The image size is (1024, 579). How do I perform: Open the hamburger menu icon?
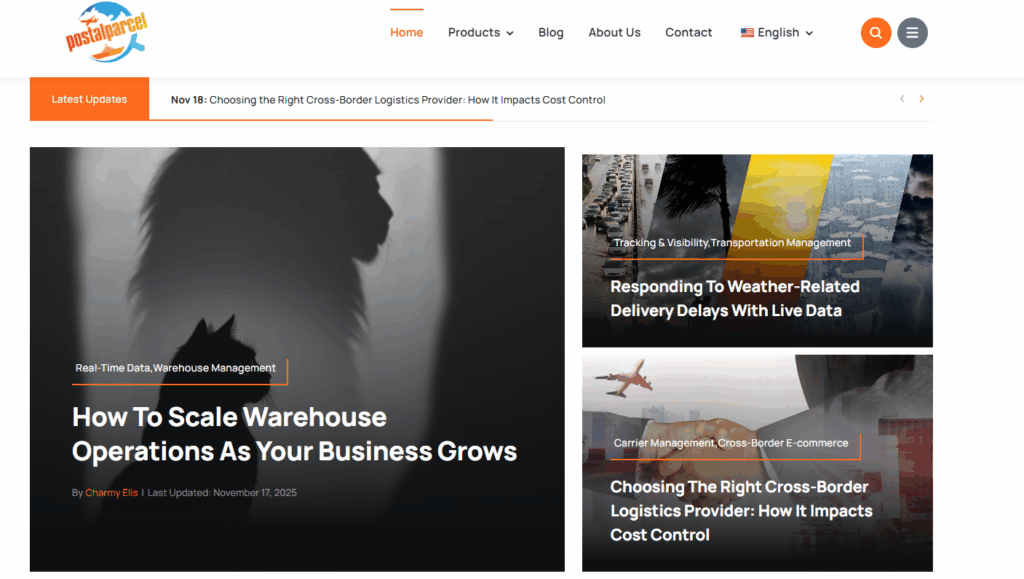[x=912, y=33]
